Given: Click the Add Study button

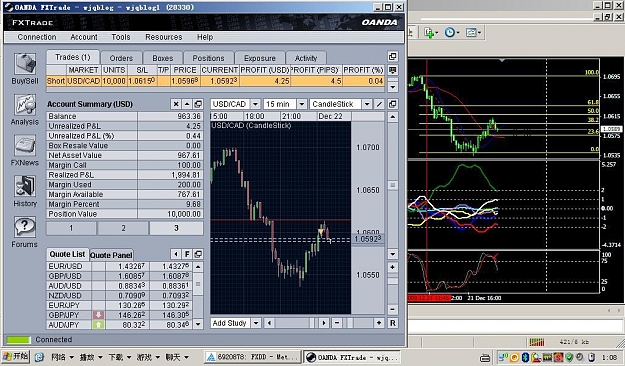Looking at the screenshot, I should tap(230, 323).
